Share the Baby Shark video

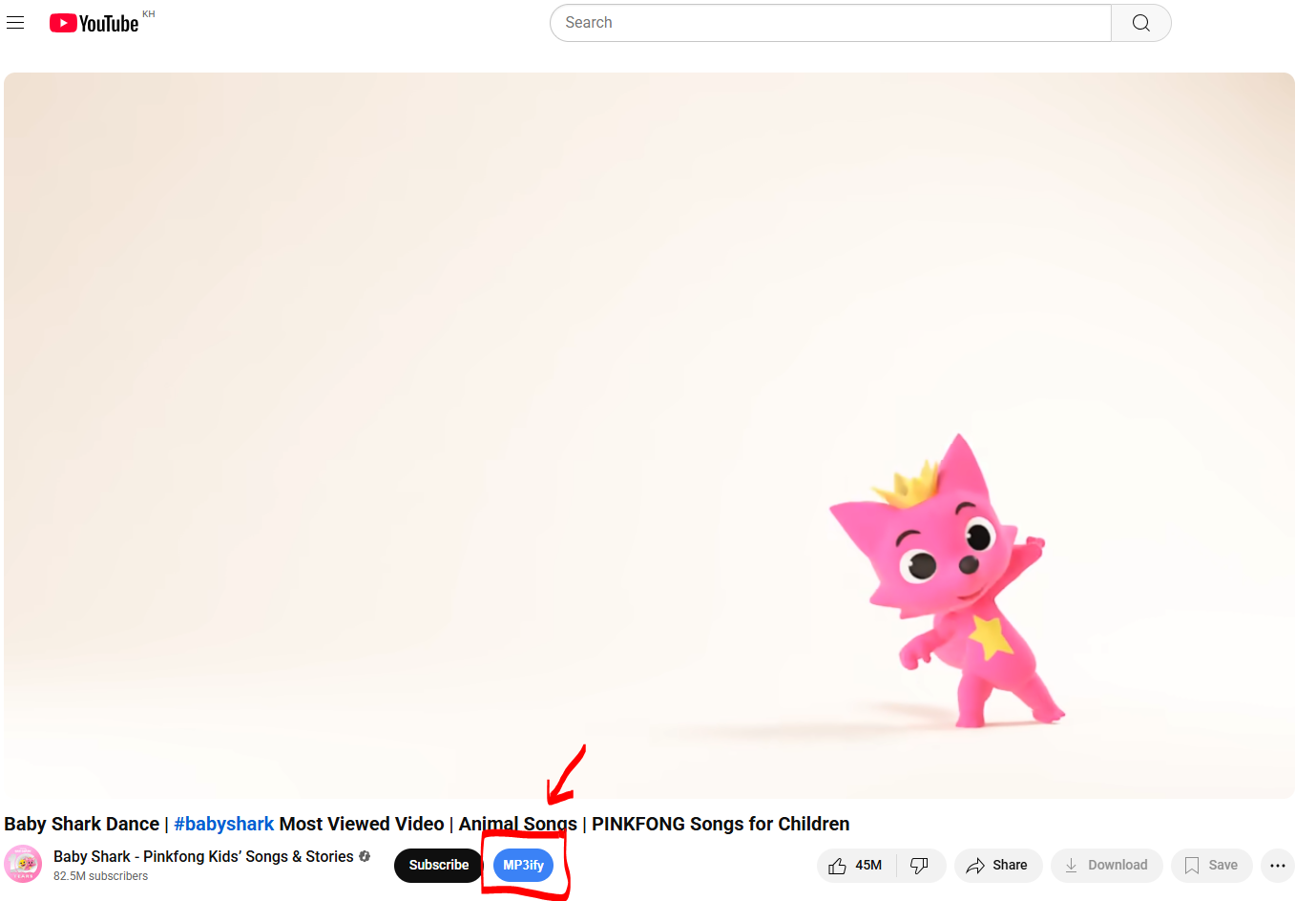(x=998, y=866)
